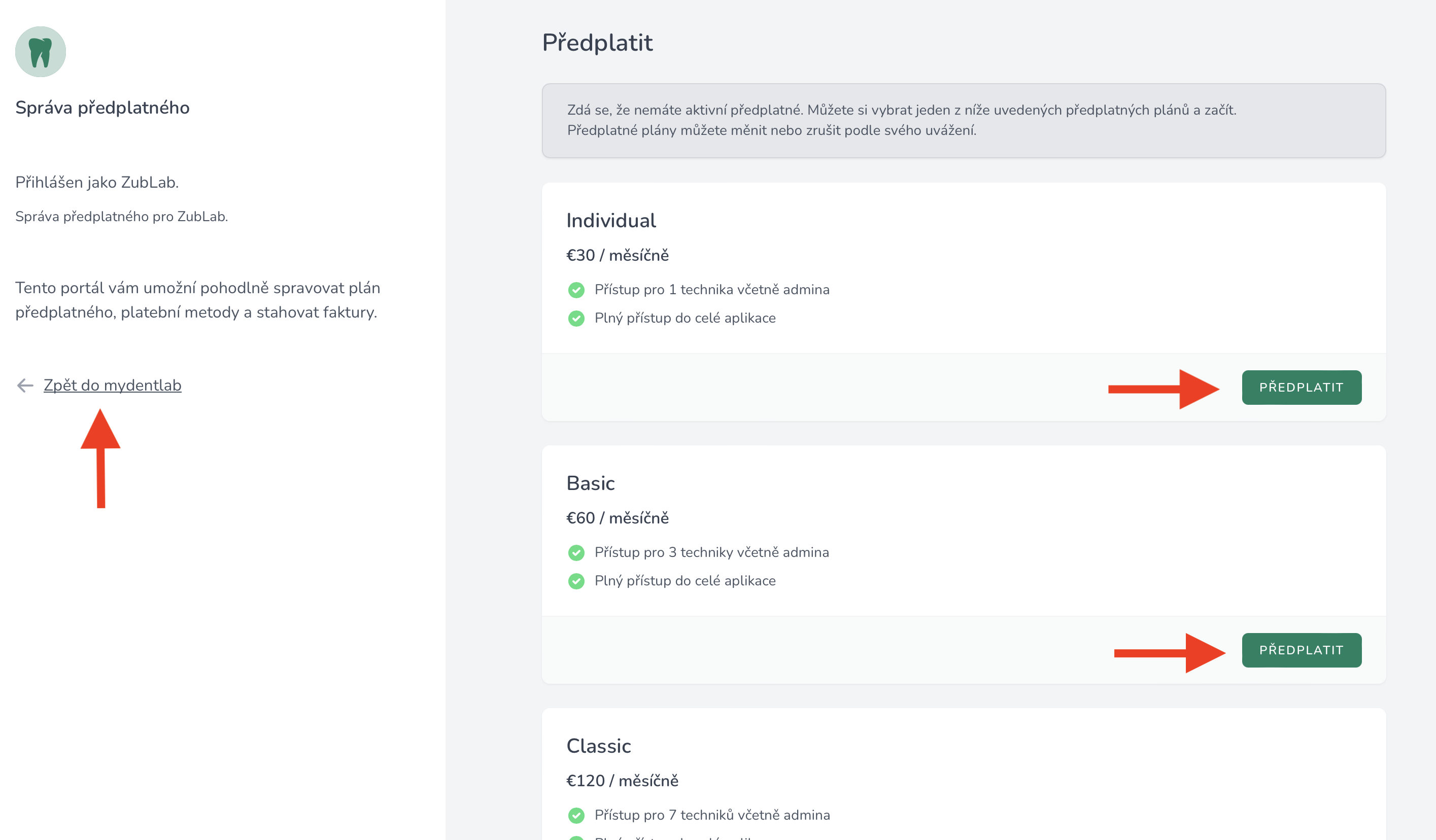Click the 'Předplatit' page heading
The width and height of the screenshot is (1436, 840).
pos(597,43)
